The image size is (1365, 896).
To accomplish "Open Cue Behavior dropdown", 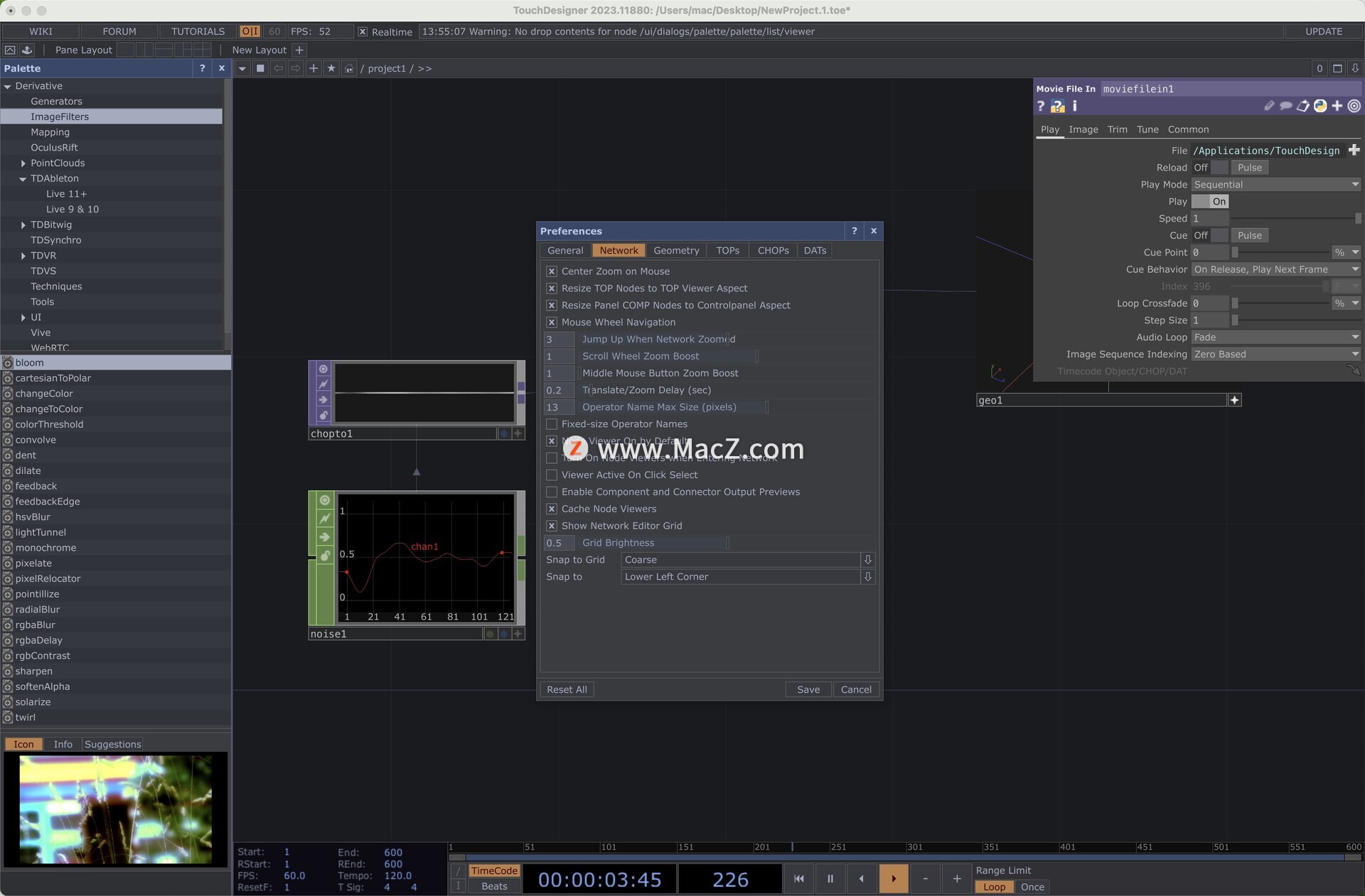I will (1276, 269).
